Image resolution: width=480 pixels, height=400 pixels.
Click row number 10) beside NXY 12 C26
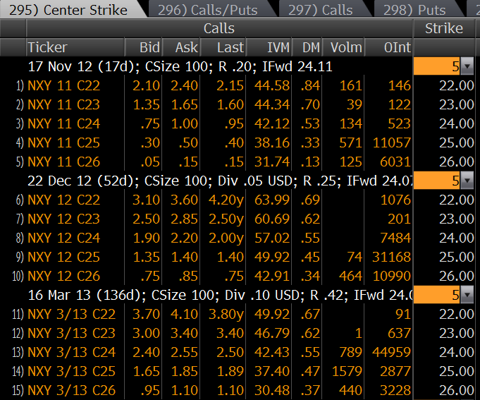coord(18,277)
